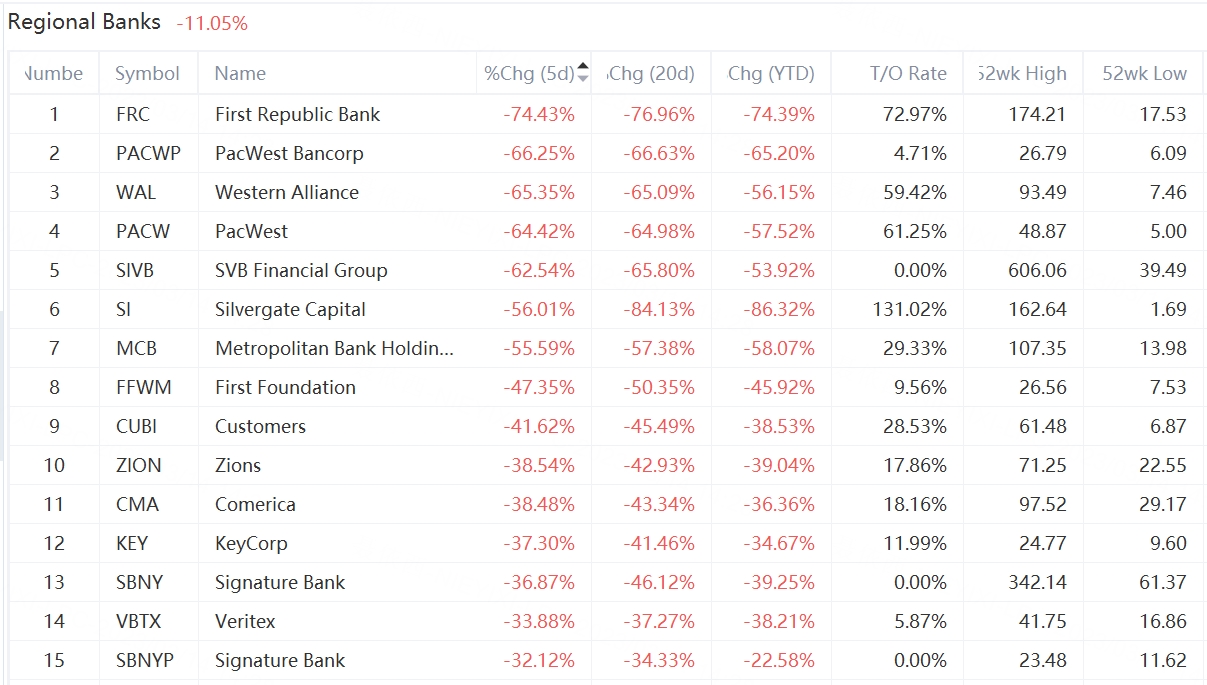1207x685 pixels.
Task: Click the Number column header
Action: [x=54, y=73]
